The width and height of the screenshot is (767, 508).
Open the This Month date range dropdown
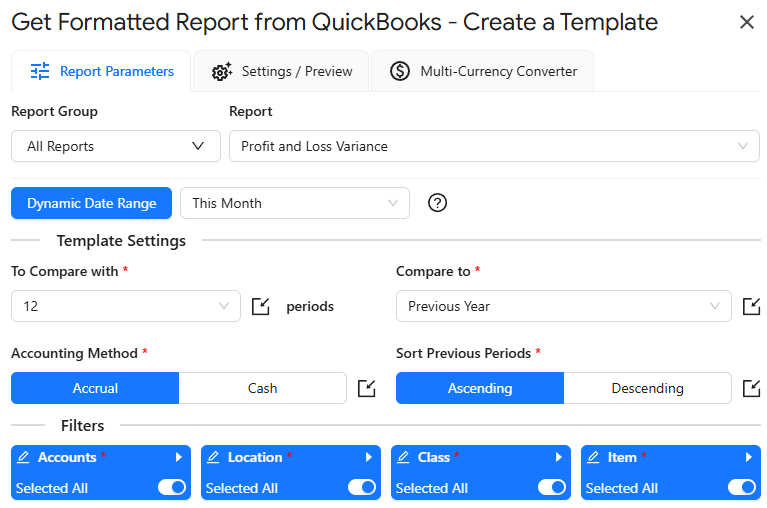click(295, 203)
